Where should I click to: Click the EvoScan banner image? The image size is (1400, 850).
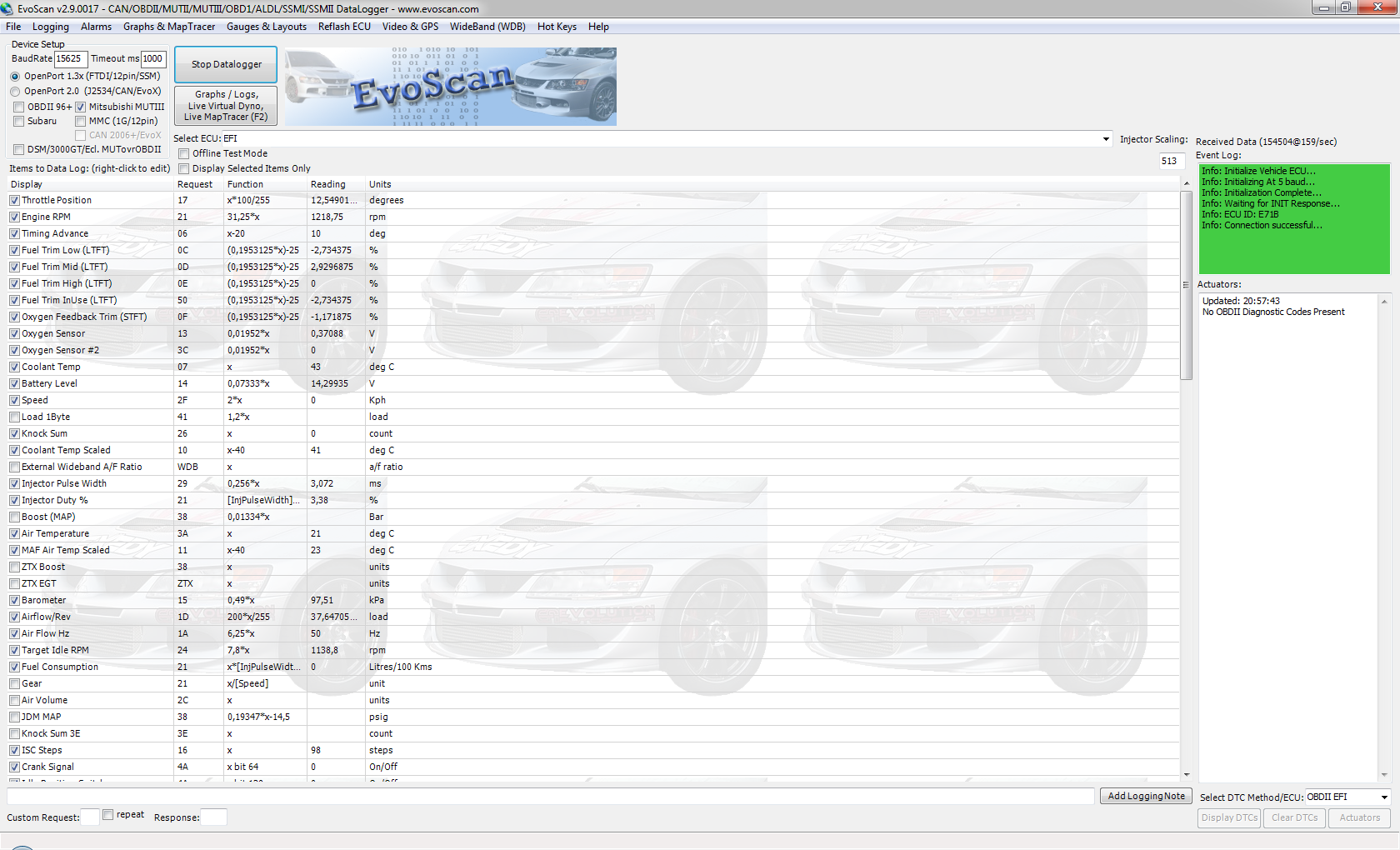(450, 87)
